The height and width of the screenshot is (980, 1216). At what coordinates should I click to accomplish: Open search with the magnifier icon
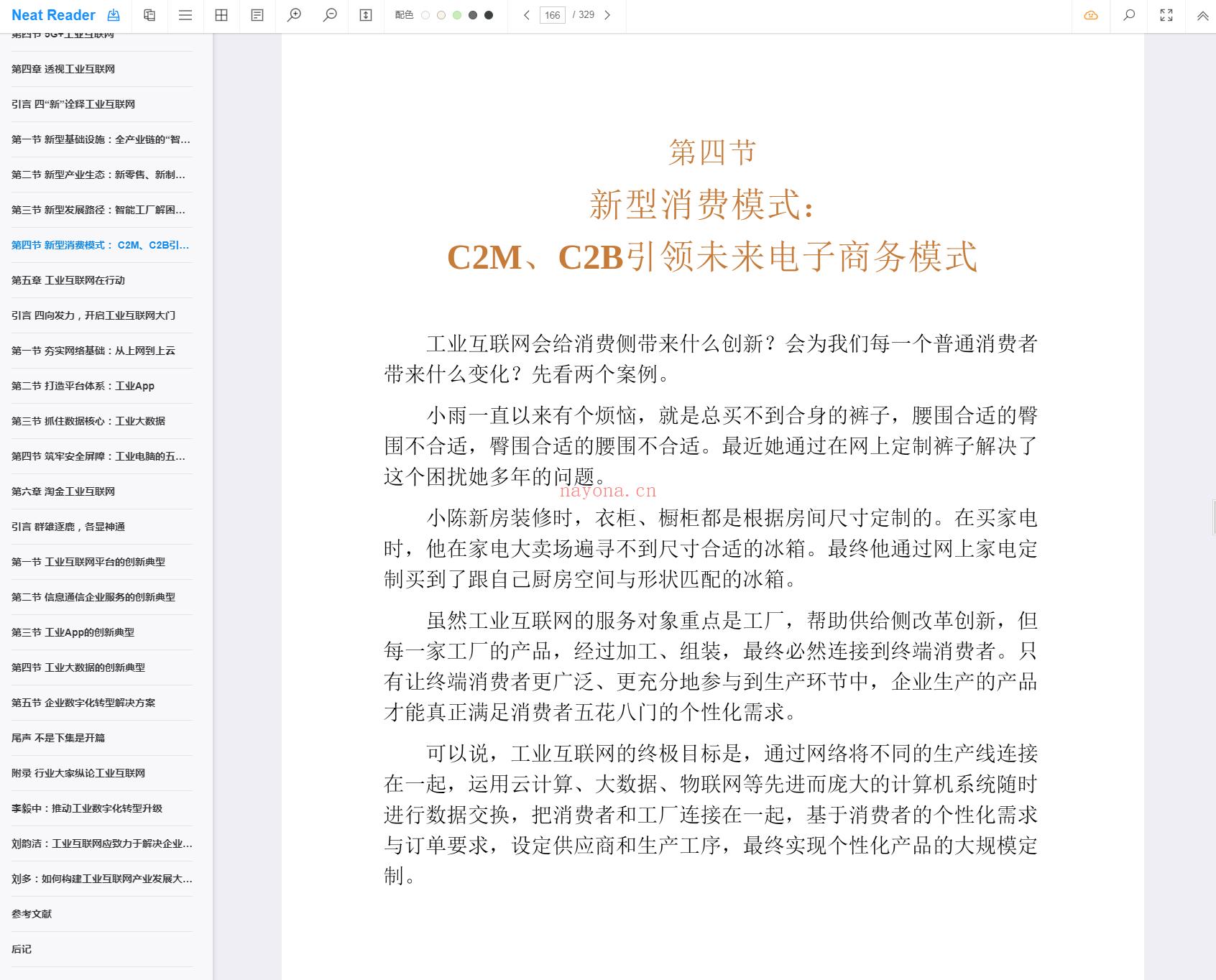pos(1129,15)
